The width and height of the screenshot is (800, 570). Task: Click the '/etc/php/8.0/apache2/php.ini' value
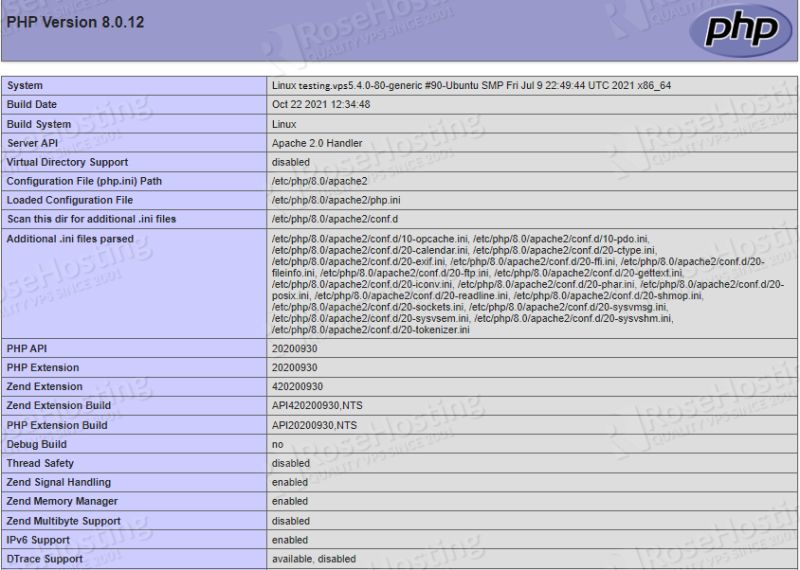click(336, 200)
